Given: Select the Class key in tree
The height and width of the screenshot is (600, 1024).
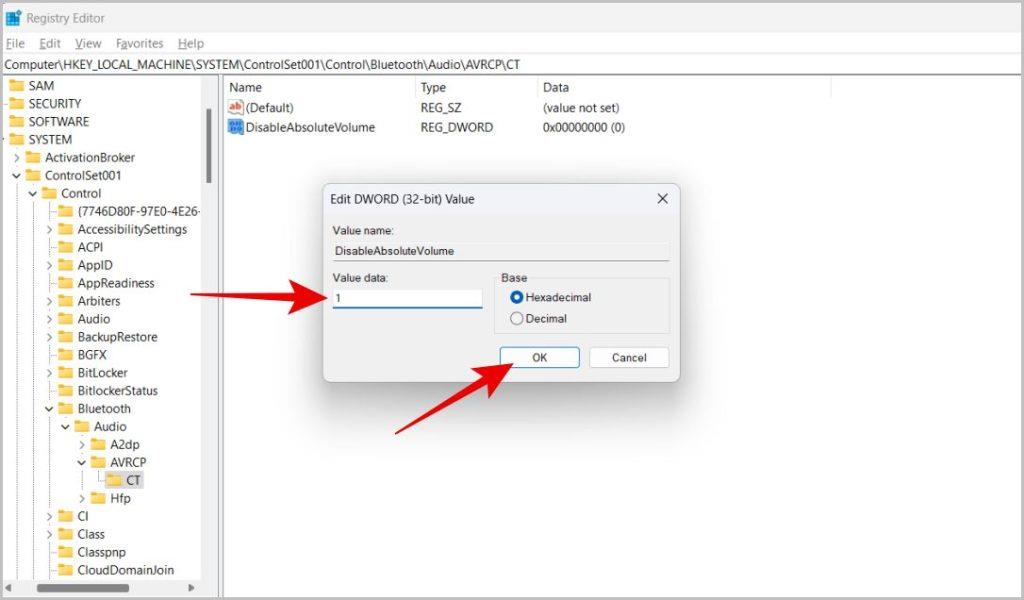Looking at the screenshot, I should pos(91,534).
